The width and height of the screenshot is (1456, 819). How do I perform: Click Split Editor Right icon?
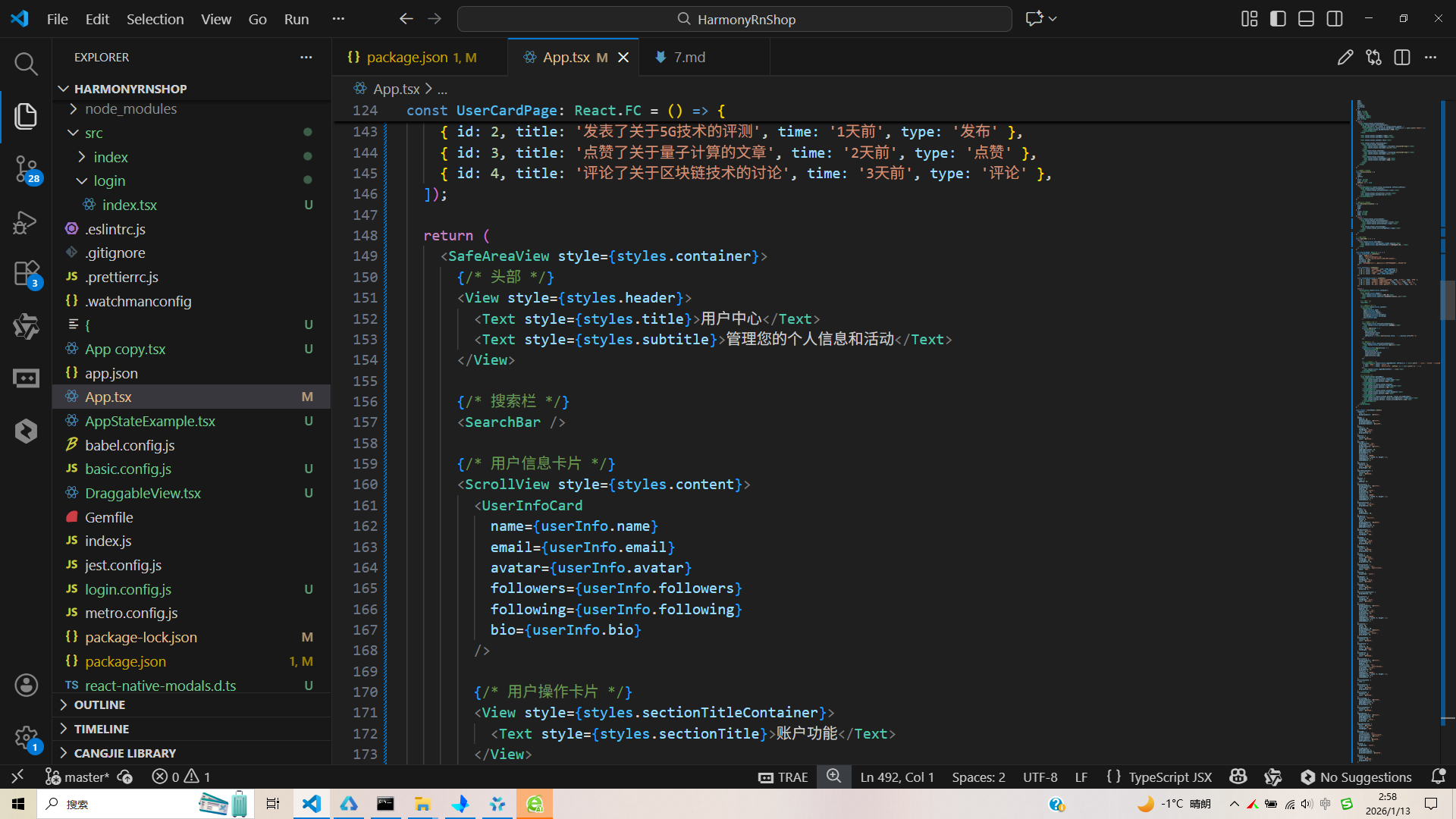[1401, 58]
